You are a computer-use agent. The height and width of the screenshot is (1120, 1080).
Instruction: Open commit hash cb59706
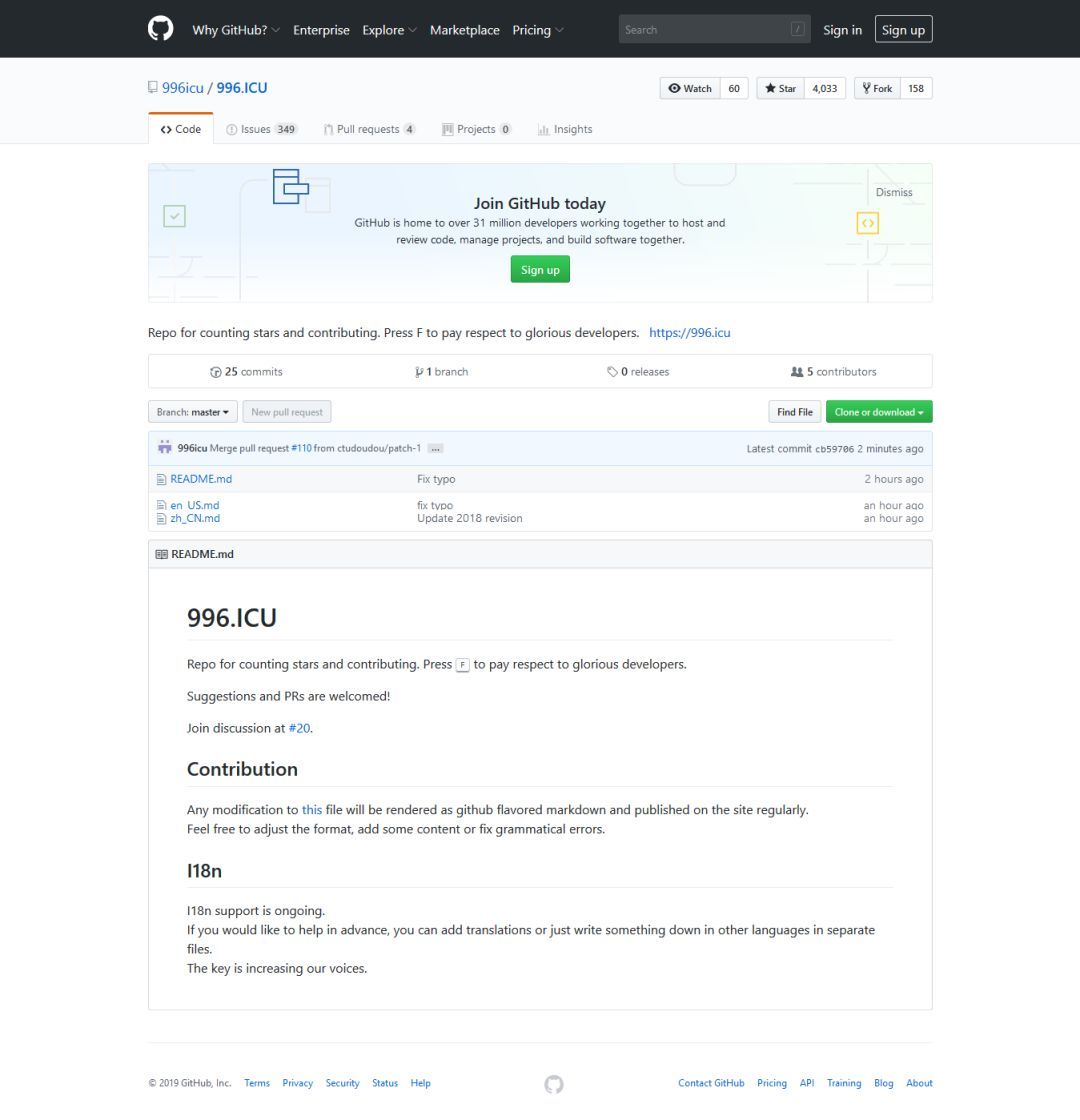(834, 449)
